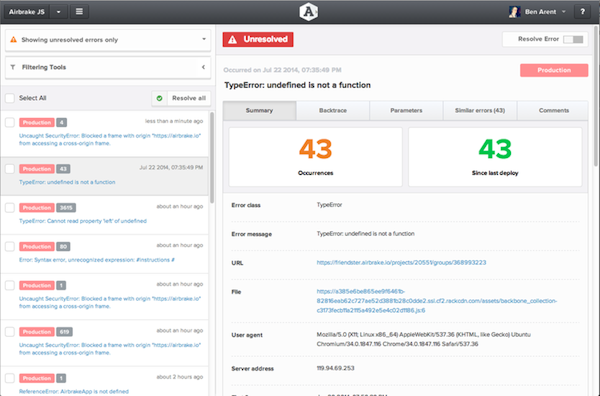
Task: Click the orange warning triangle icon
Action: point(13,39)
